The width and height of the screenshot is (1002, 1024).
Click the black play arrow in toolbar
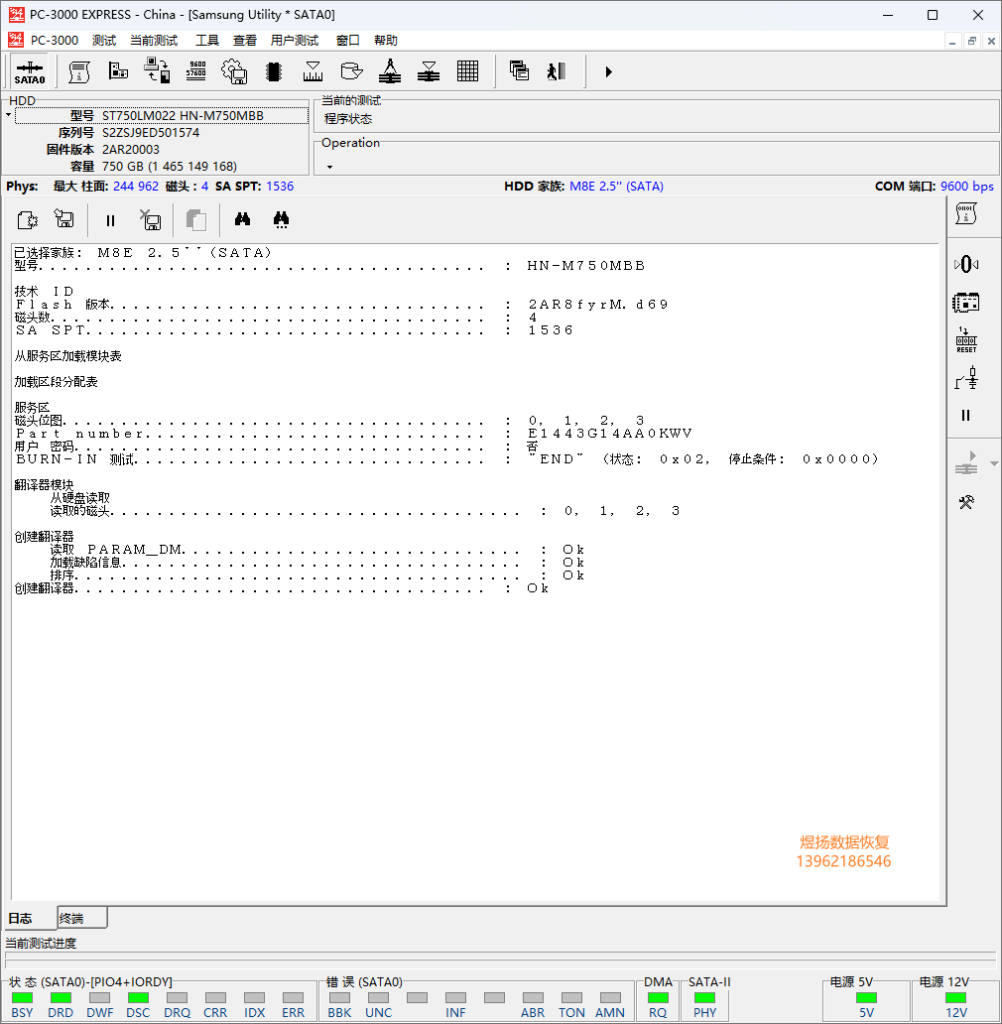tap(608, 72)
